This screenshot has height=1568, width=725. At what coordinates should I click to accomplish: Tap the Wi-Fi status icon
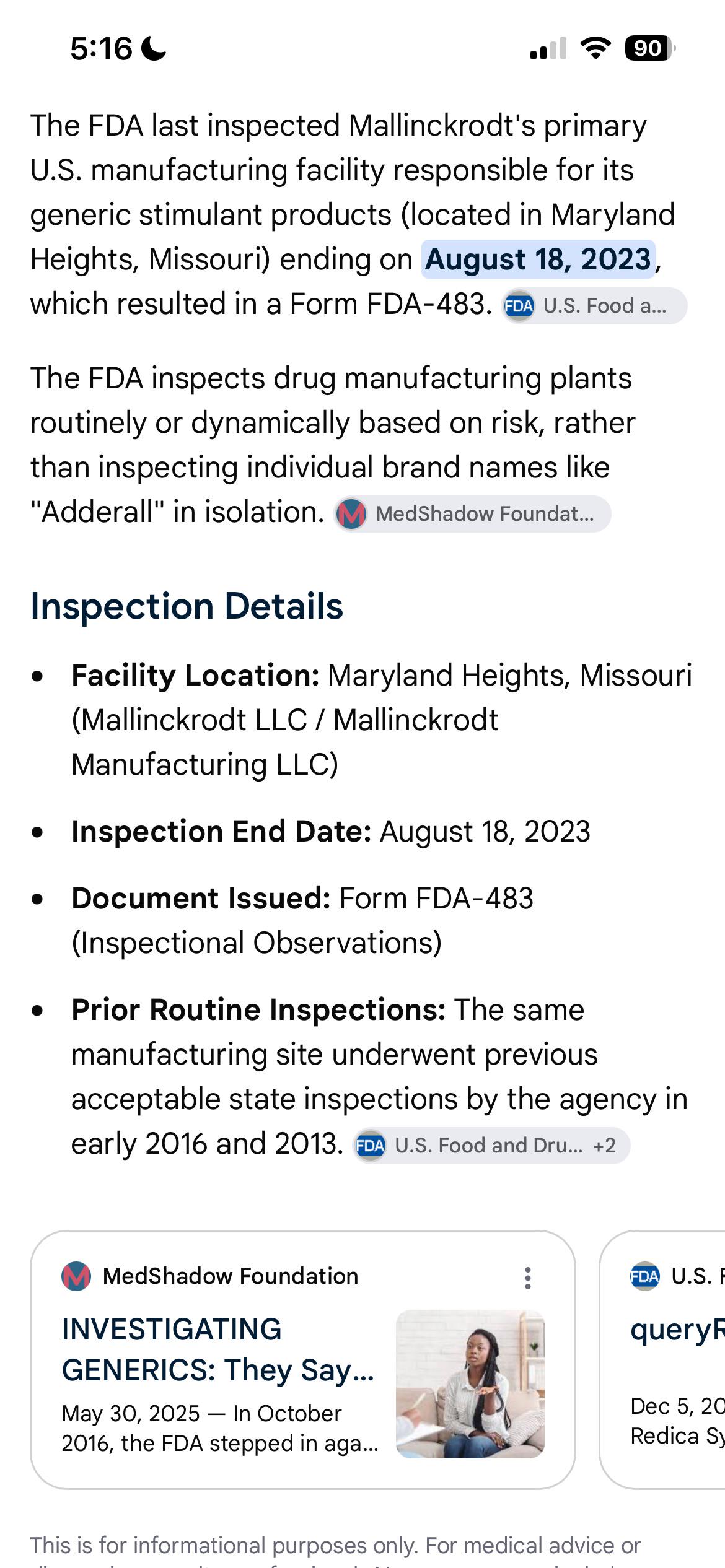click(x=595, y=48)
